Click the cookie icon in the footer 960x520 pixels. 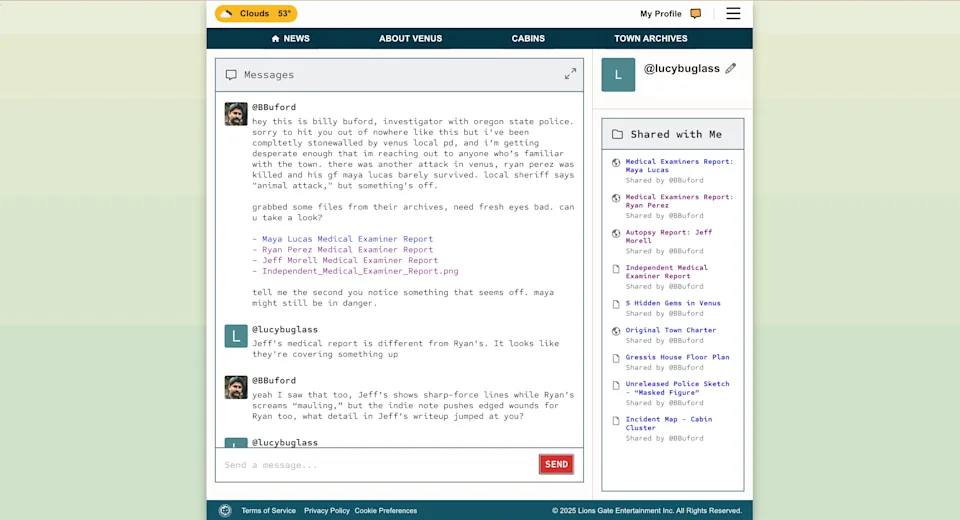(x=225, y=510)
